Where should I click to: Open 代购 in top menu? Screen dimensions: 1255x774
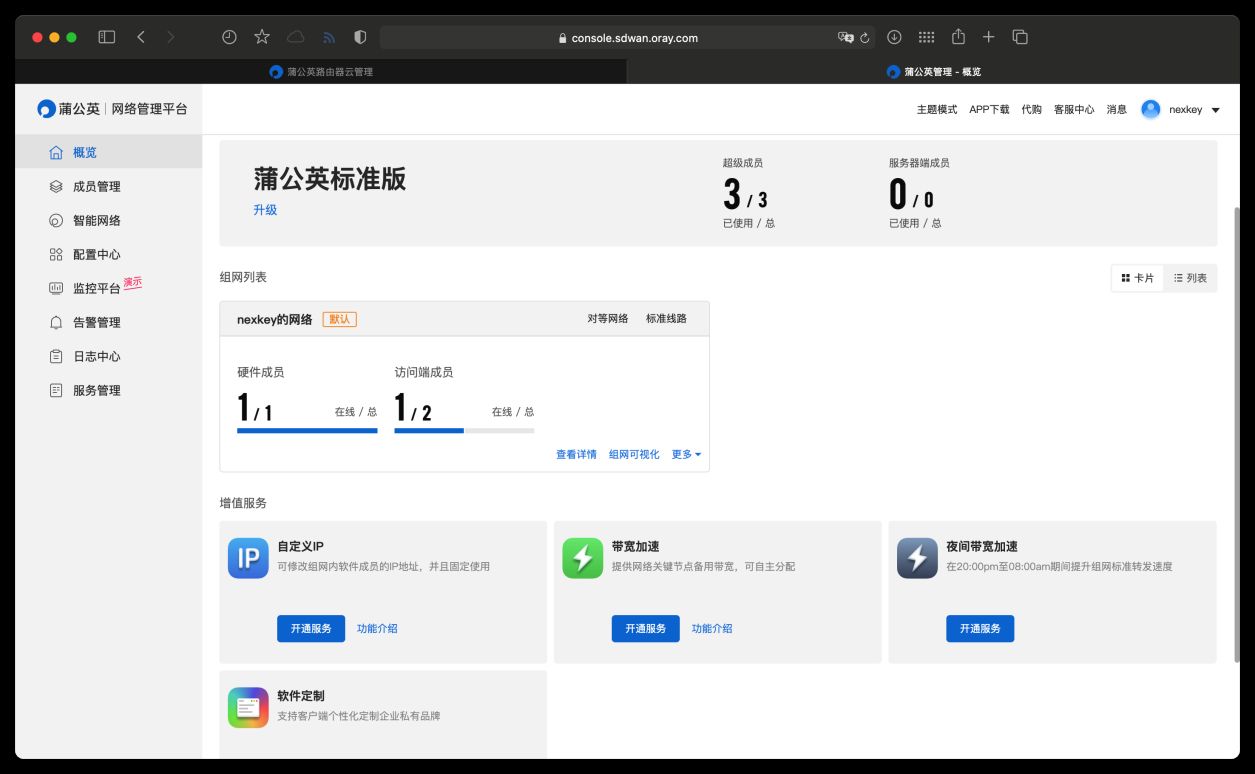[x=1031, y=110]
